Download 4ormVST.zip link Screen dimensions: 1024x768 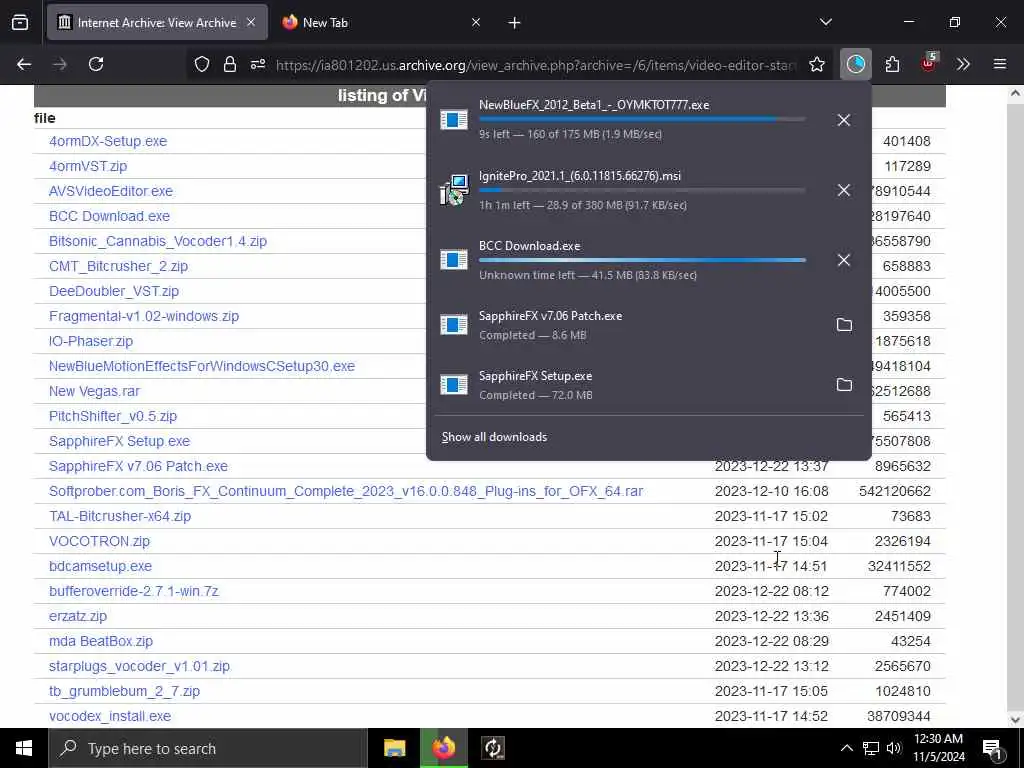[x=88, y=166]
